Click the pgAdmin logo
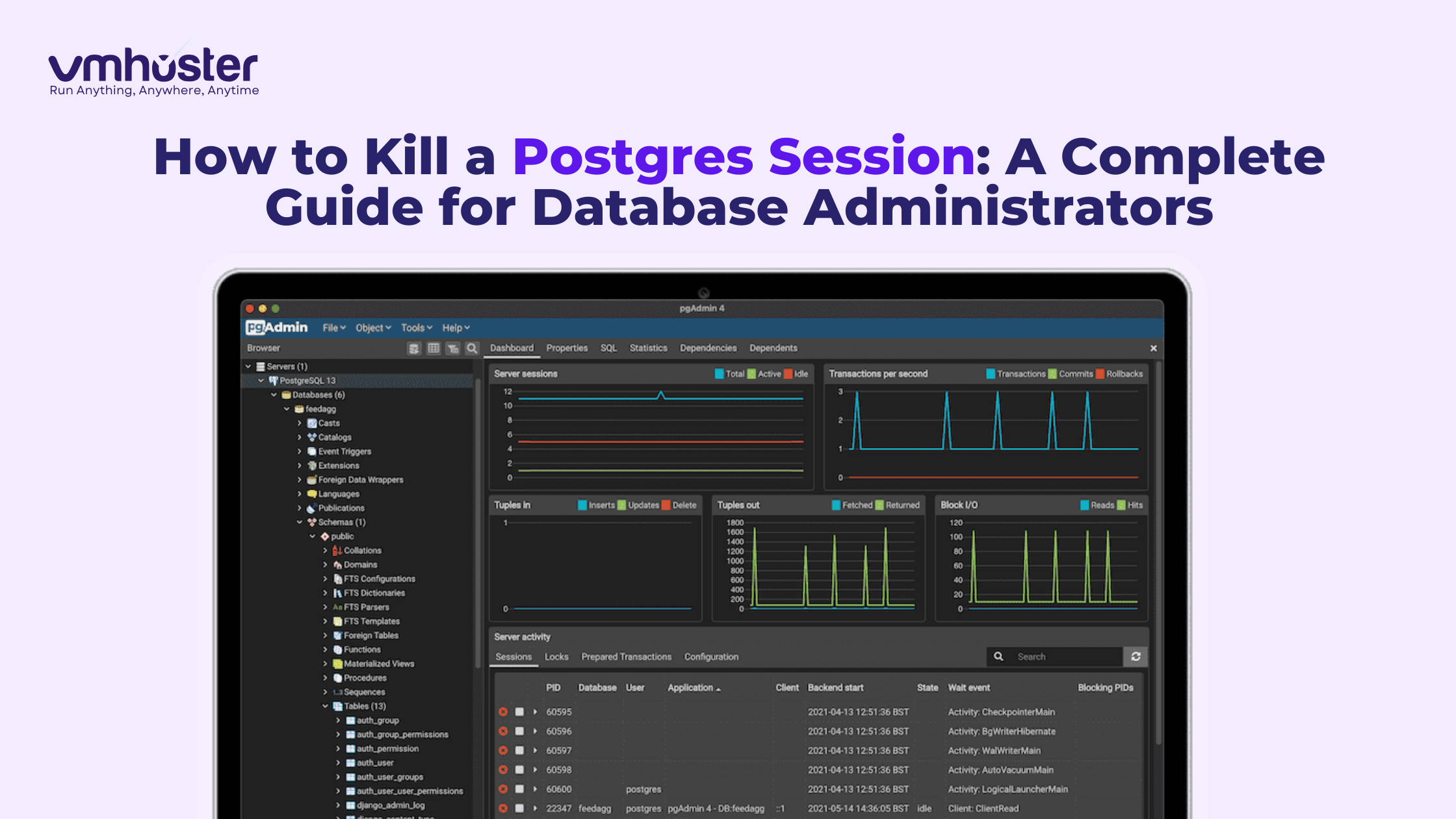Image resolution: width=1456 pixels, height=819 pixels. click(x=277, y=328)
